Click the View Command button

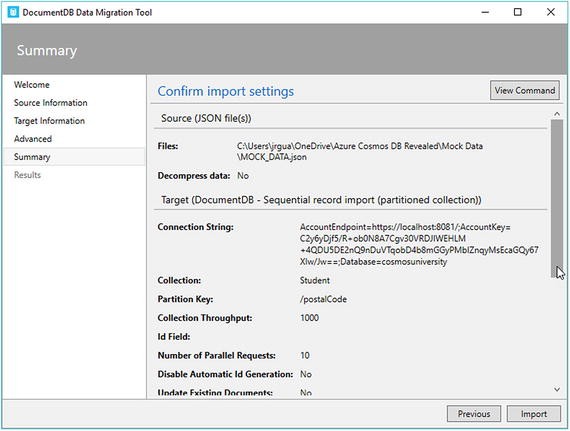click(525, 90)
